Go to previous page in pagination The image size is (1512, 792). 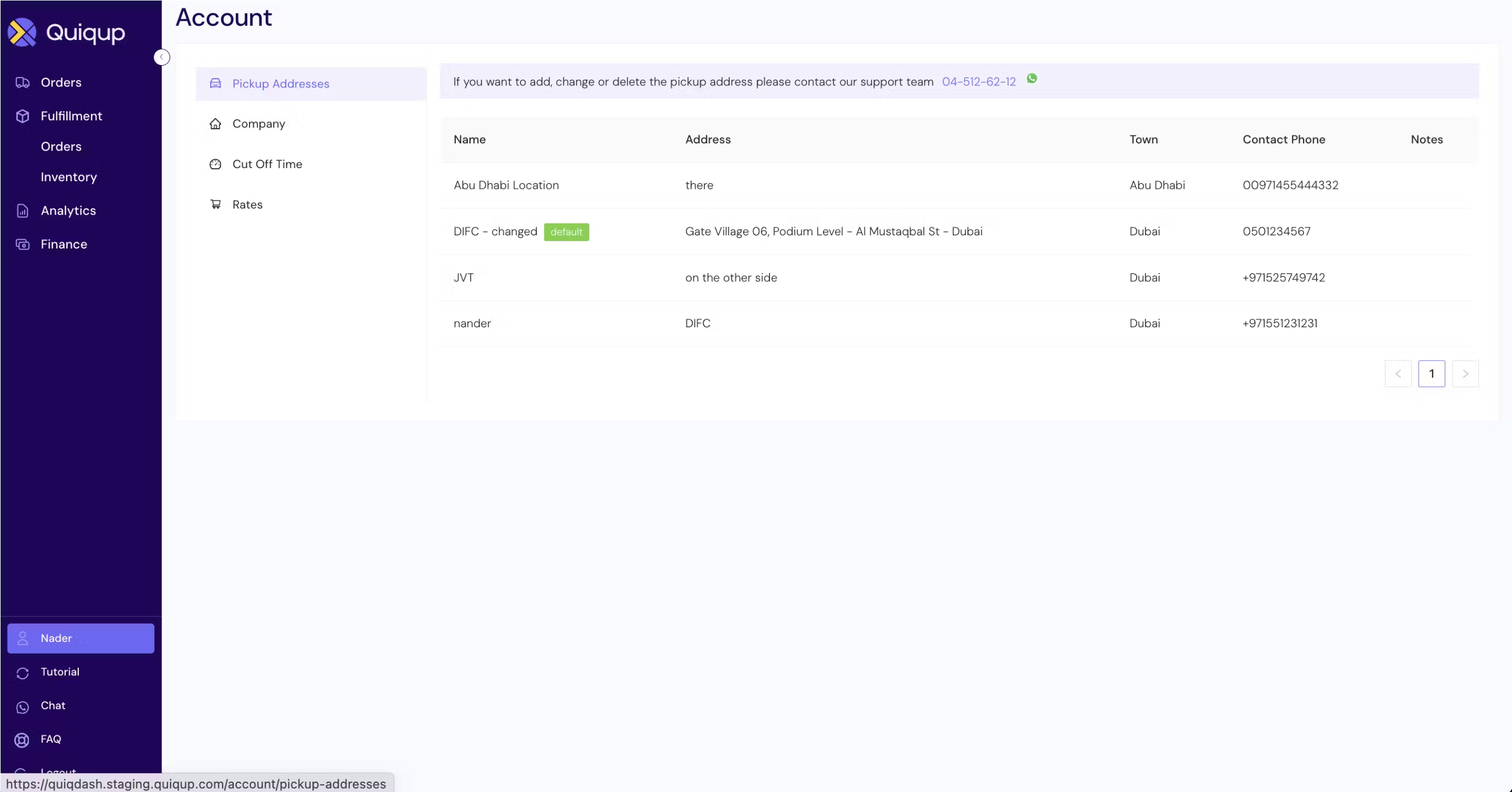click(1398, 374)
